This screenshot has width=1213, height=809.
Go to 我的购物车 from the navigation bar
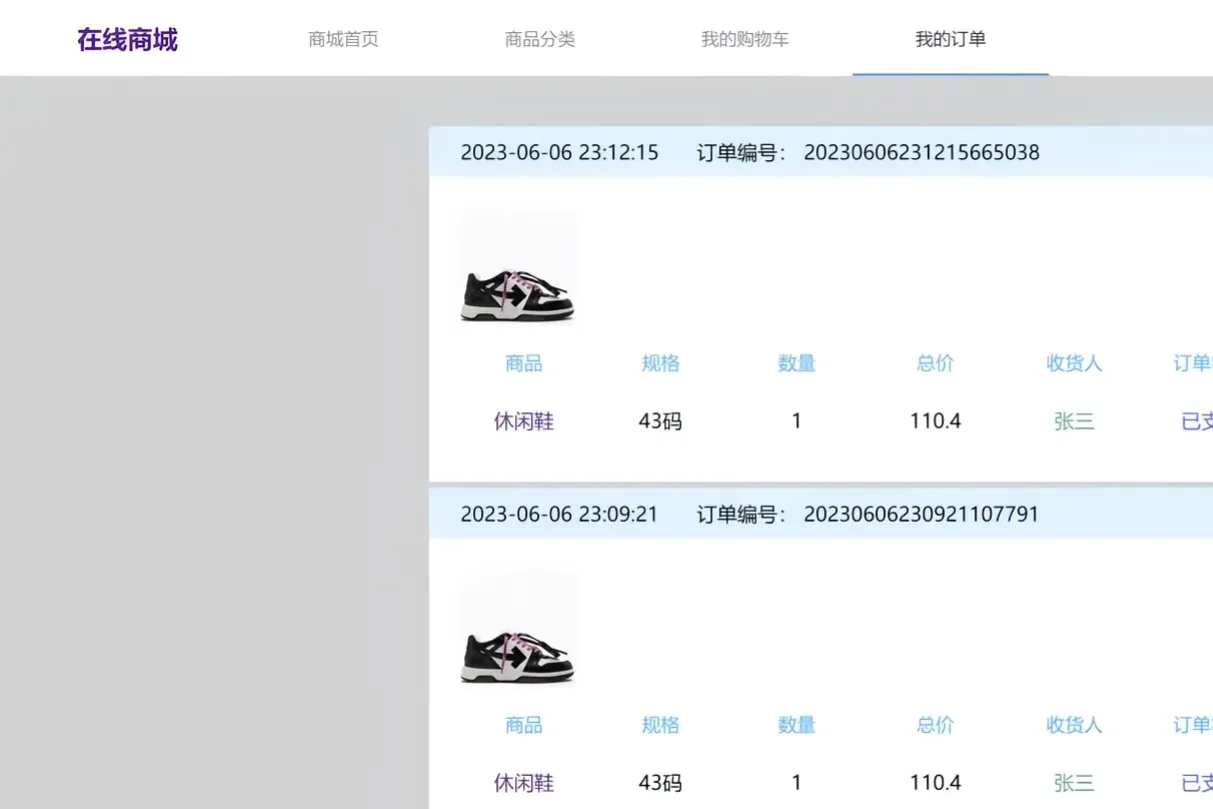744,38
